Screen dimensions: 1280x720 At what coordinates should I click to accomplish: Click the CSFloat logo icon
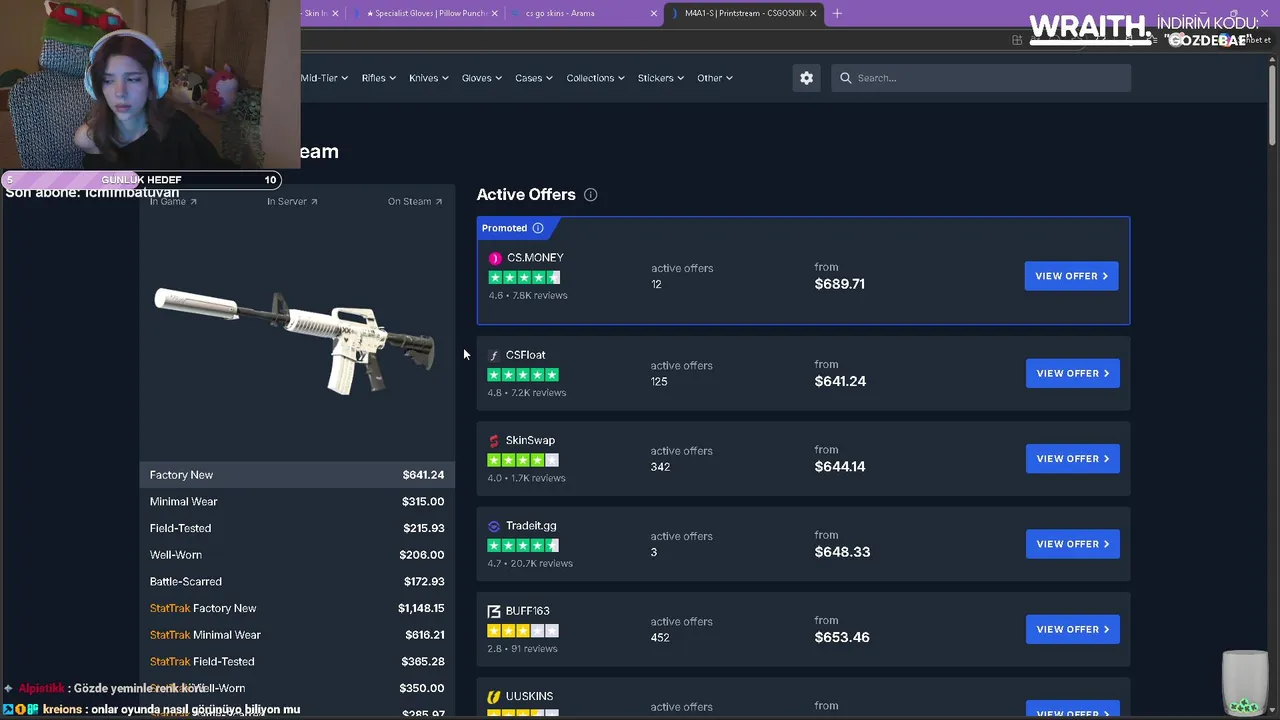[x=494, y=355]
